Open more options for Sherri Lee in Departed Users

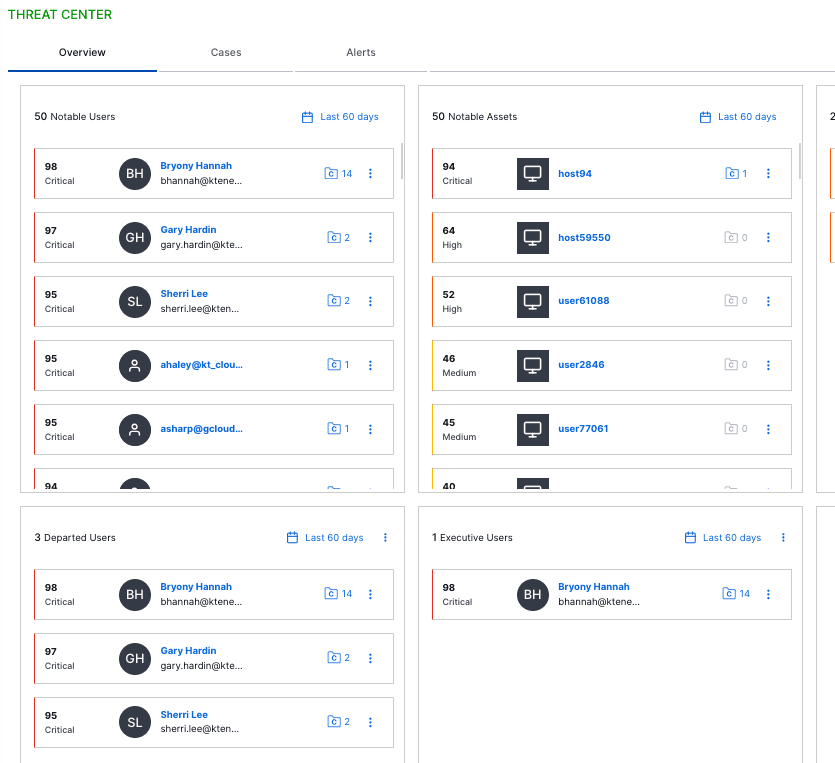[x=370, y=722]
